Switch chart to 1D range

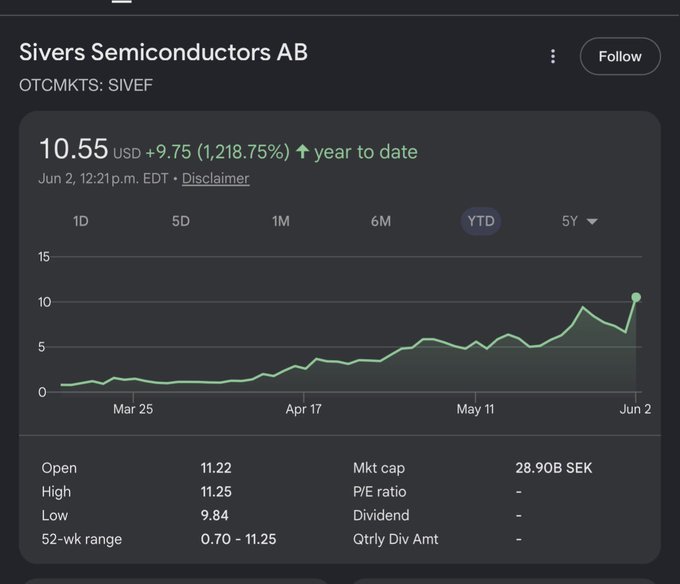(81, 221)
